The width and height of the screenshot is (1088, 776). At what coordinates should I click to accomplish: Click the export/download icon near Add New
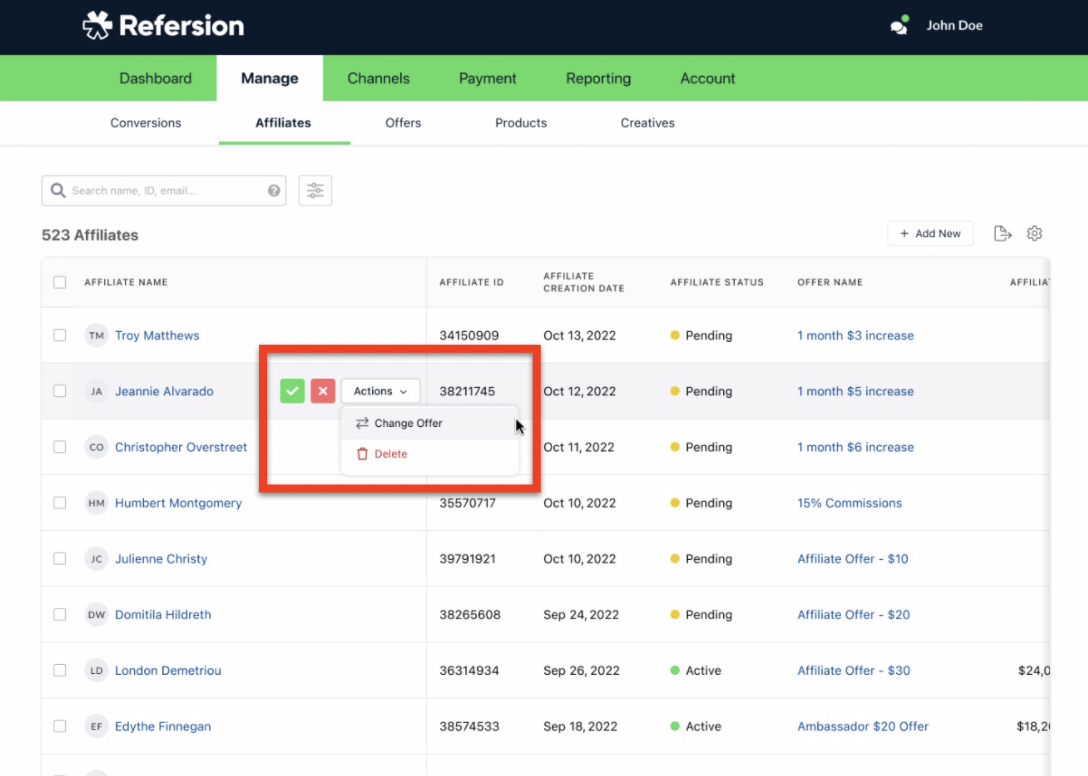coord(1003,233)
